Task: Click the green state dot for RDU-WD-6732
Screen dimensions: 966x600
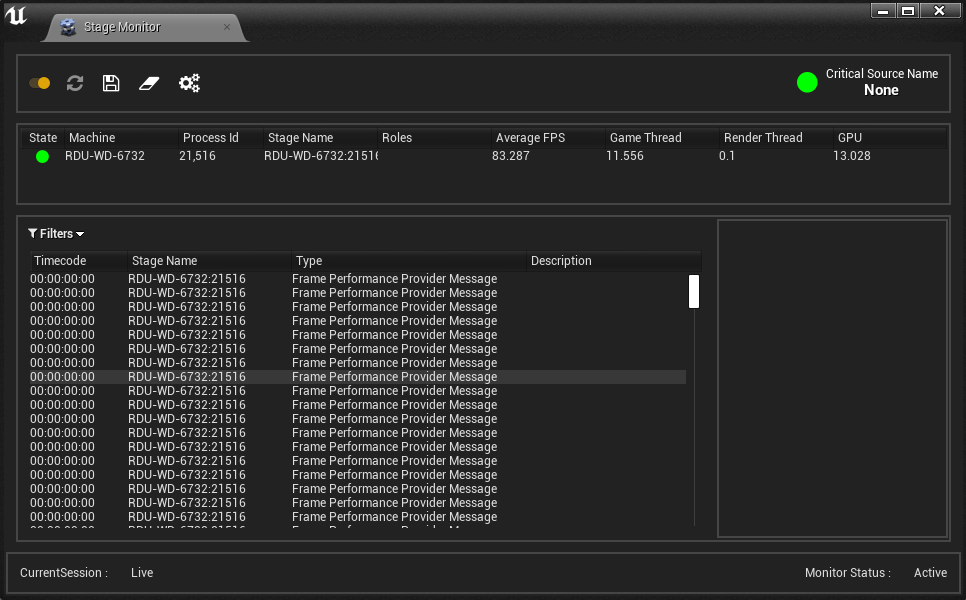Action: [42, 157]
